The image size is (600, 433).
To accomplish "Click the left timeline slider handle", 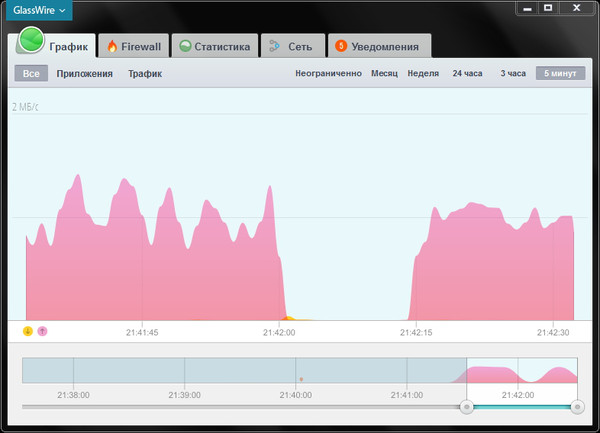I will pyautogui.click(x=466, y=407).
